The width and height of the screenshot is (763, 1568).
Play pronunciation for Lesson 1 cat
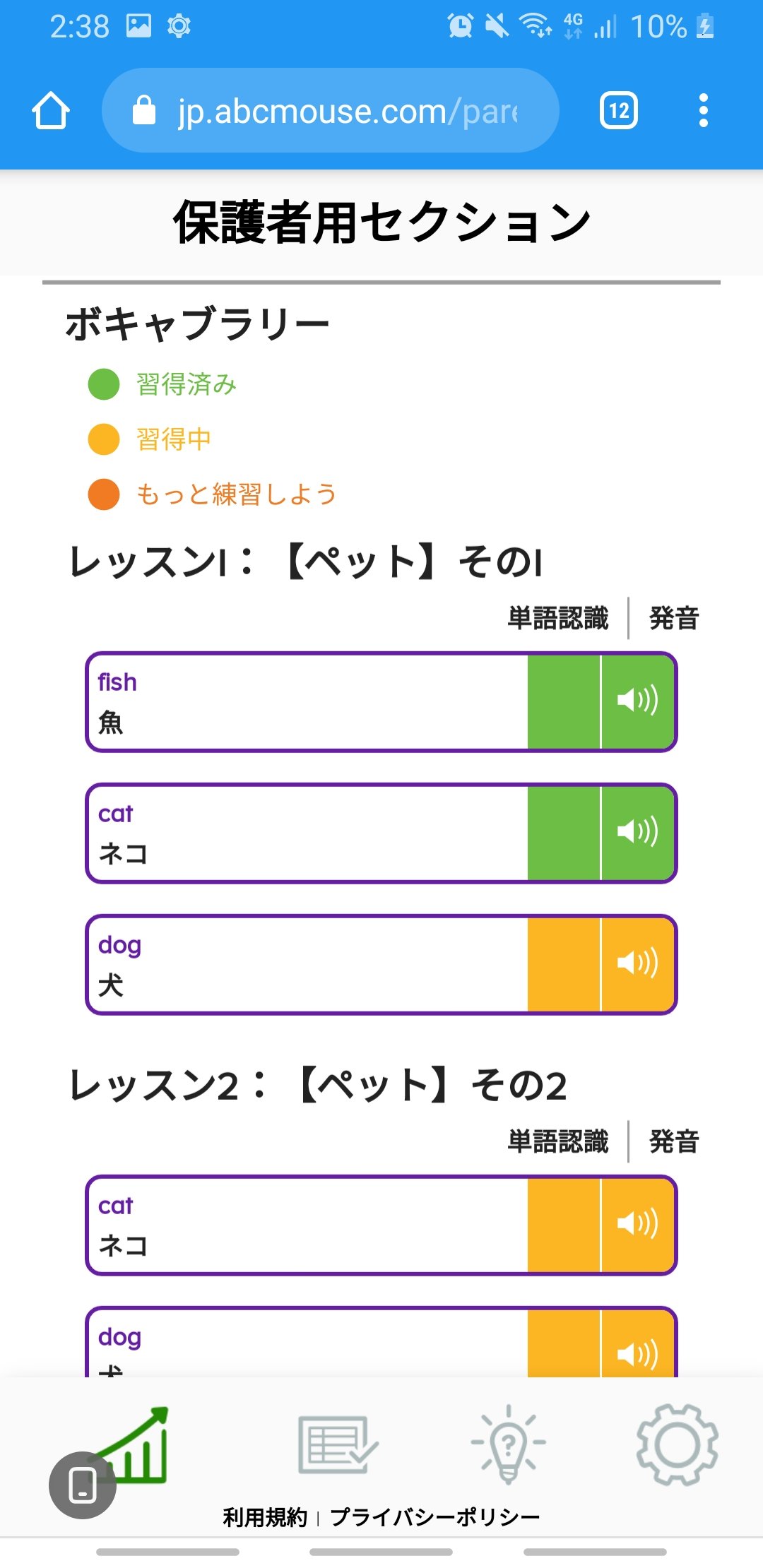tap(638, 832)
